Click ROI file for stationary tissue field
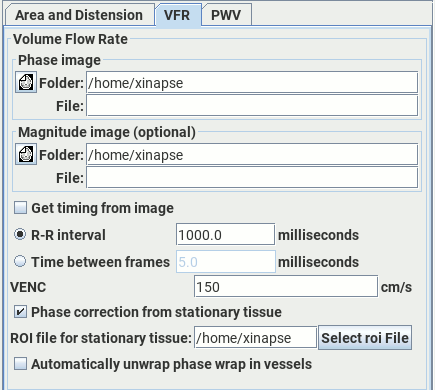Viewport: 435px width, 390px height. [x=255, y=338]
